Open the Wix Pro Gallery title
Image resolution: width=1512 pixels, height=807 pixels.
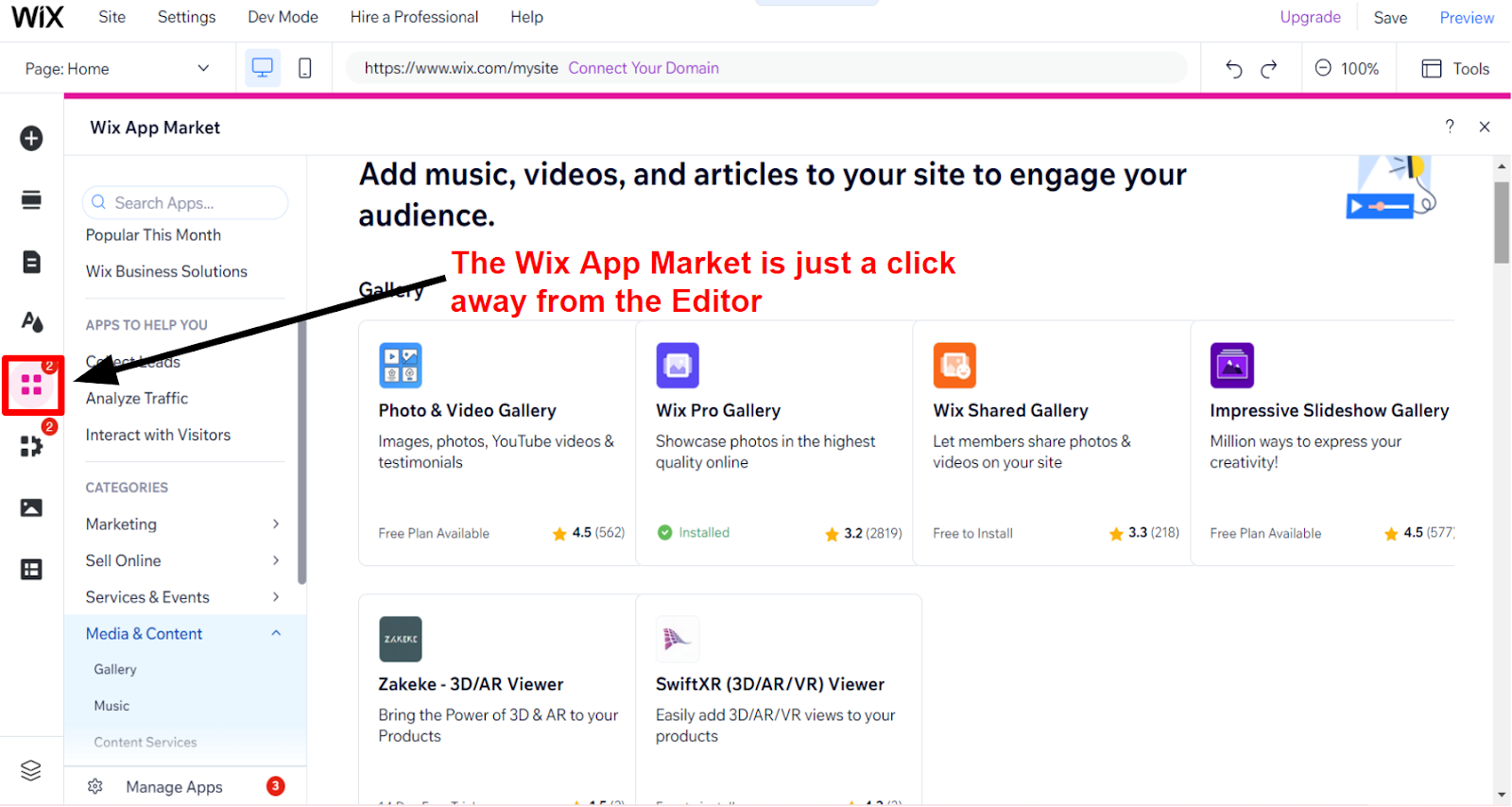click(x=718, y=411)
